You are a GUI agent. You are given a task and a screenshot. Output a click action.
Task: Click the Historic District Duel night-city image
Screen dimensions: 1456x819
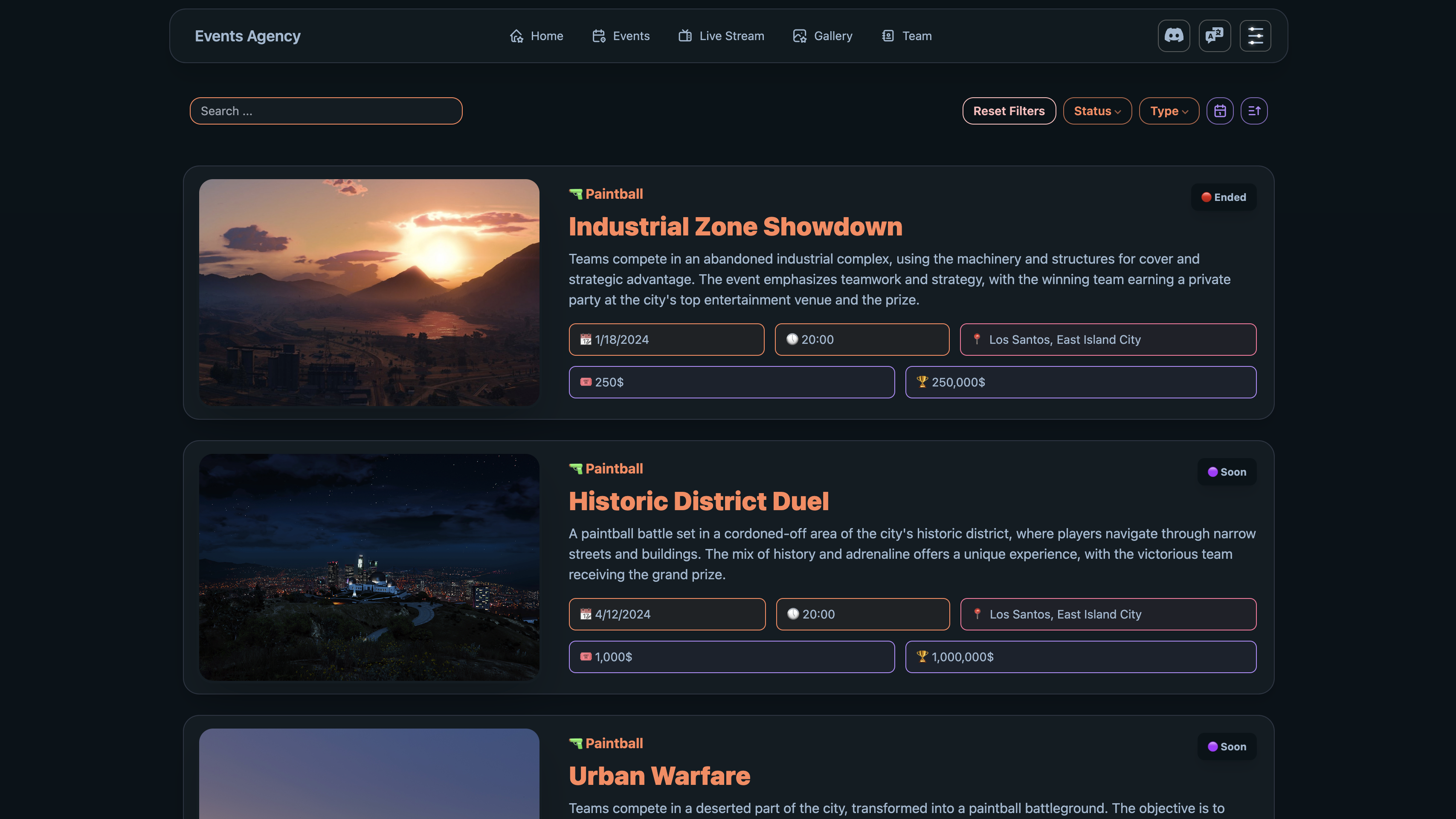pyautogui.click(x=368, y=567)
